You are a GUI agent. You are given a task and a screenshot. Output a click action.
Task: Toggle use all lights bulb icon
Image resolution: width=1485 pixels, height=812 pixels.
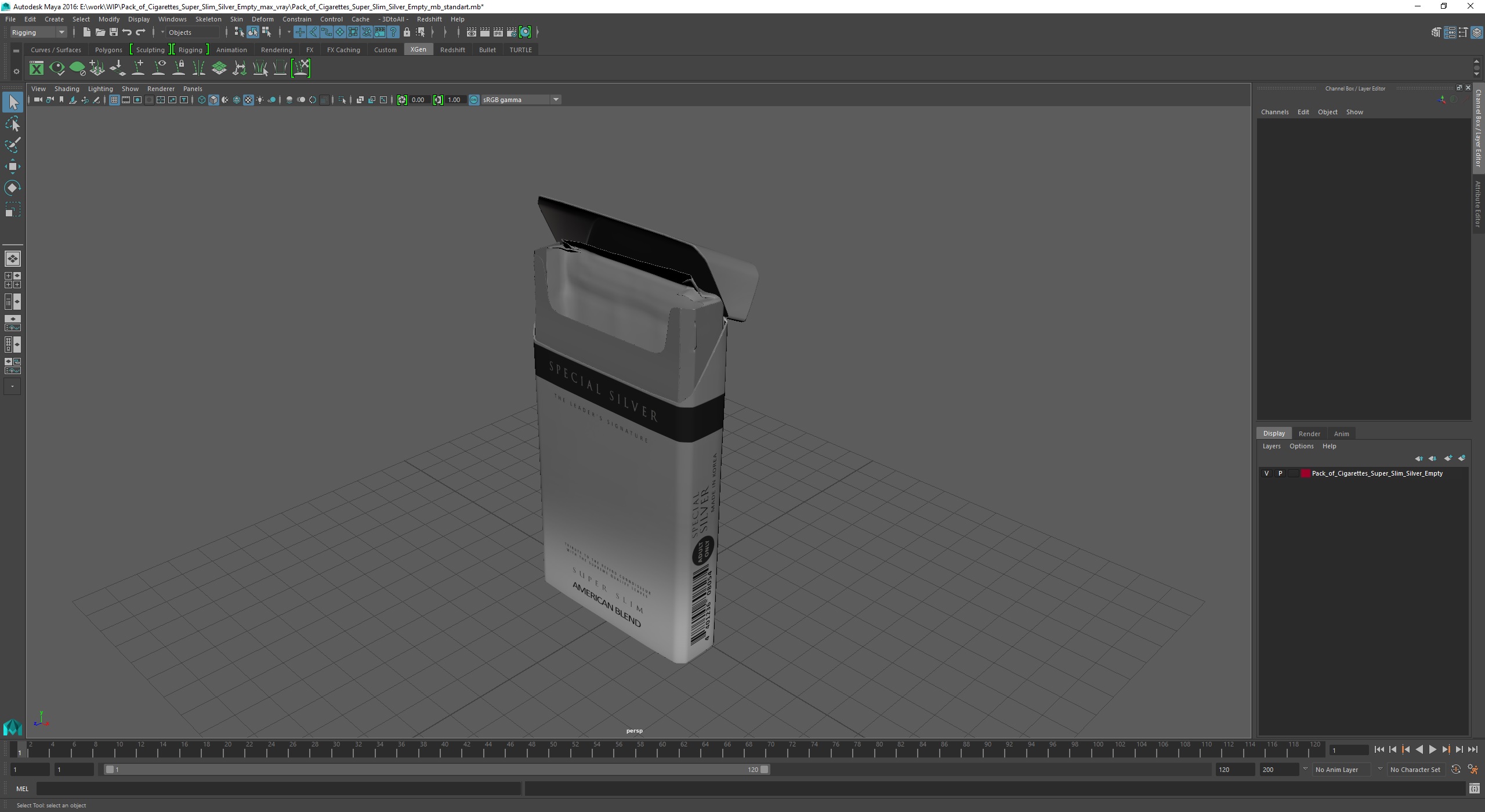click(260, 100)
